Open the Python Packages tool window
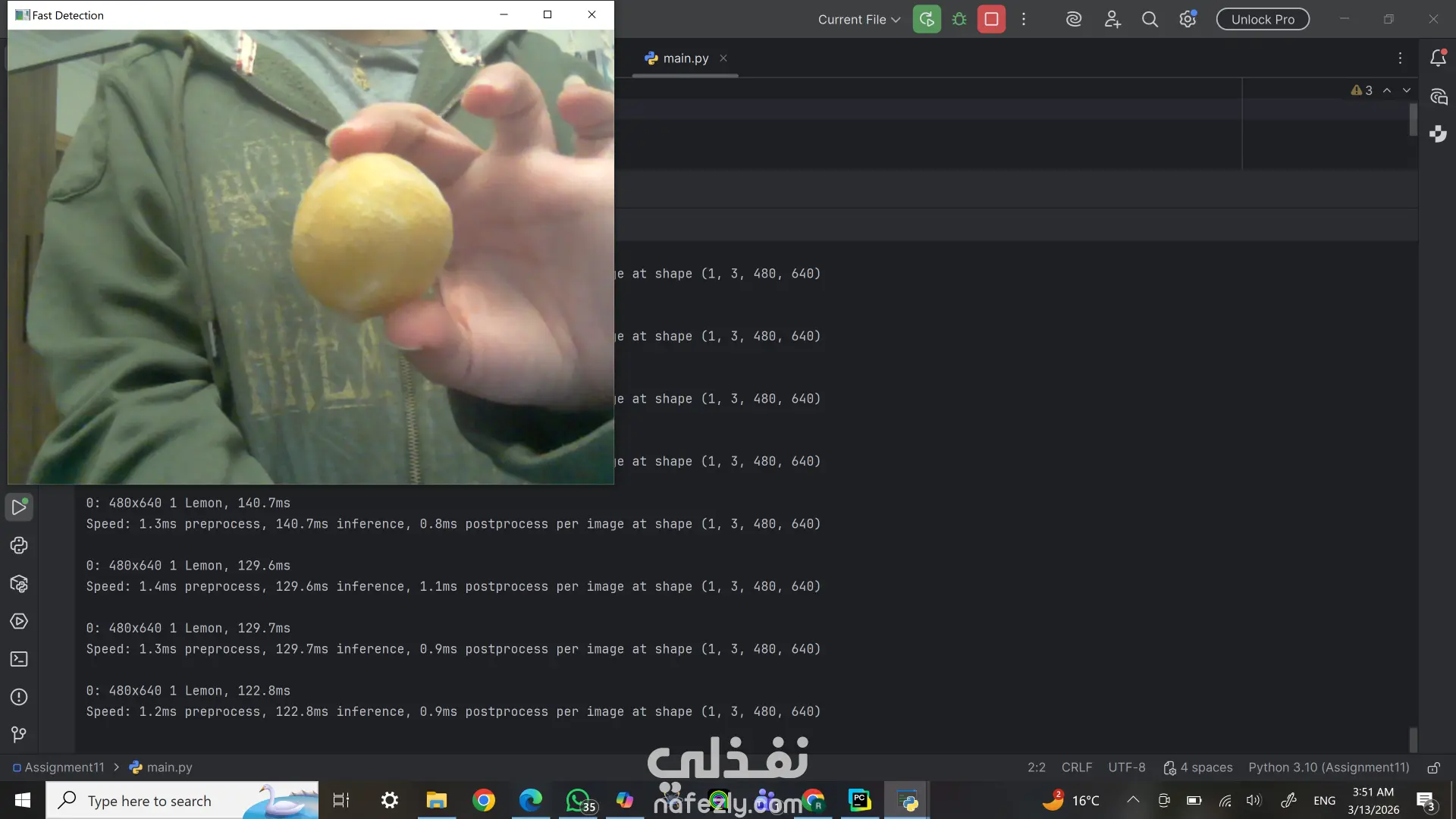 pyautogui.click(x=19, y=583)
